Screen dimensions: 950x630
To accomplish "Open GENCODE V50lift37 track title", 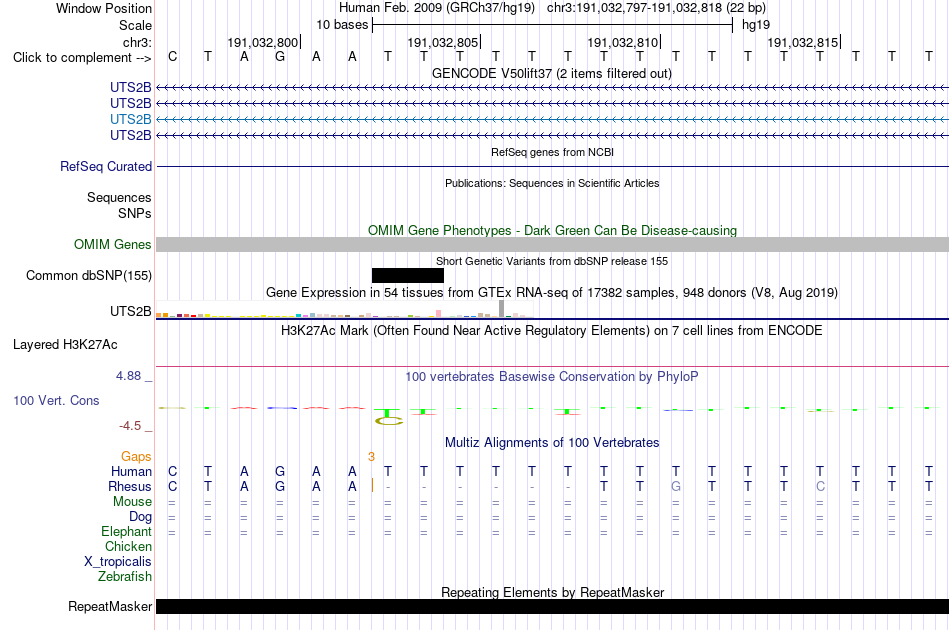I will [x=552, y=73].
